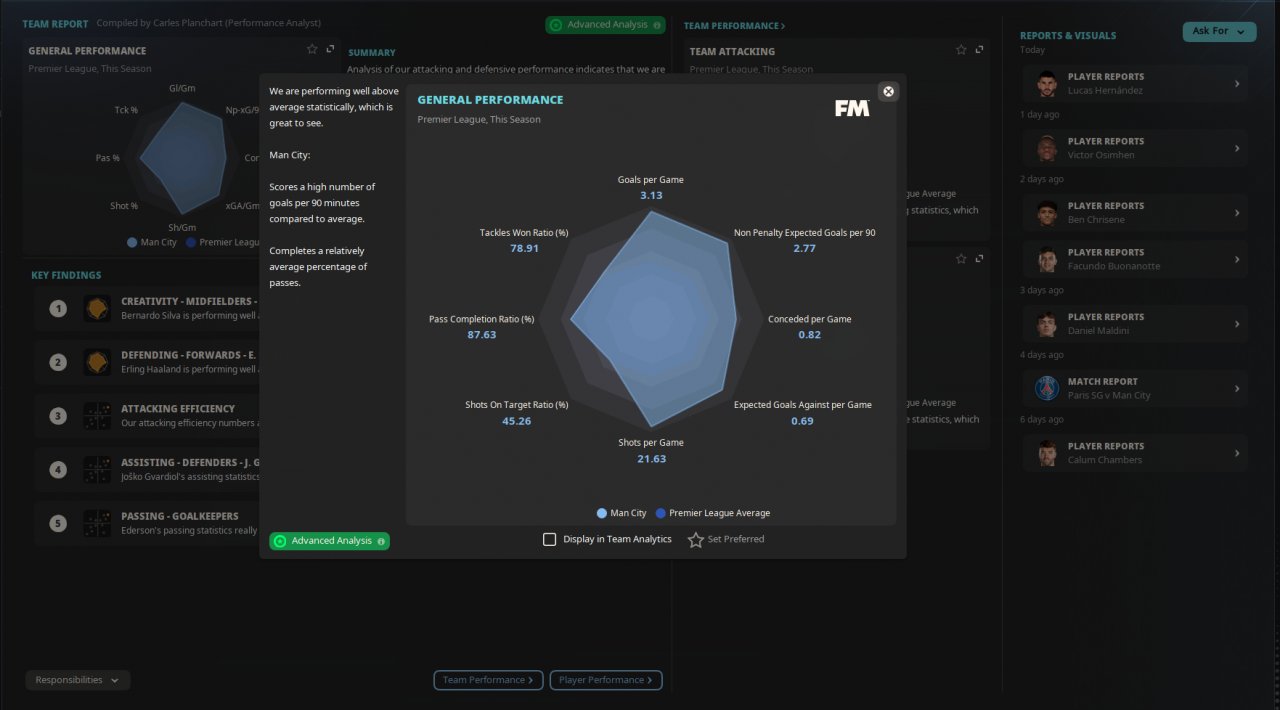Click the Passing - Goalkeepers scatter icon
1280x710 pixels.
pyautogui.click(x=97, y=523)
